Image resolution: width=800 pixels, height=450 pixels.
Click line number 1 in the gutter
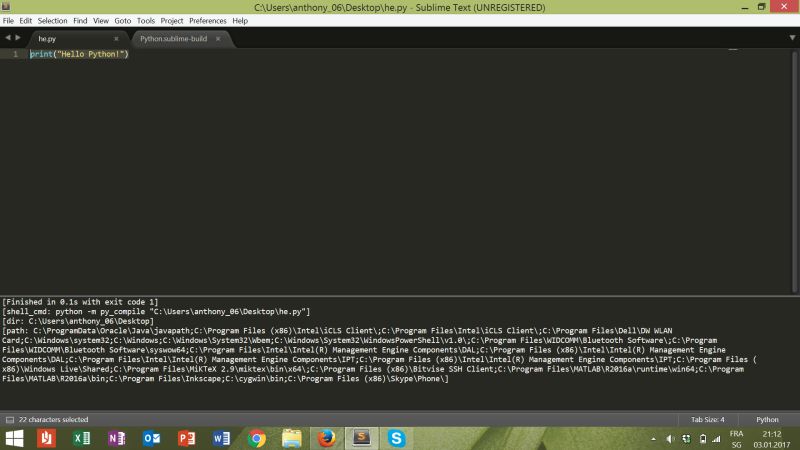[x=15, y=54]
